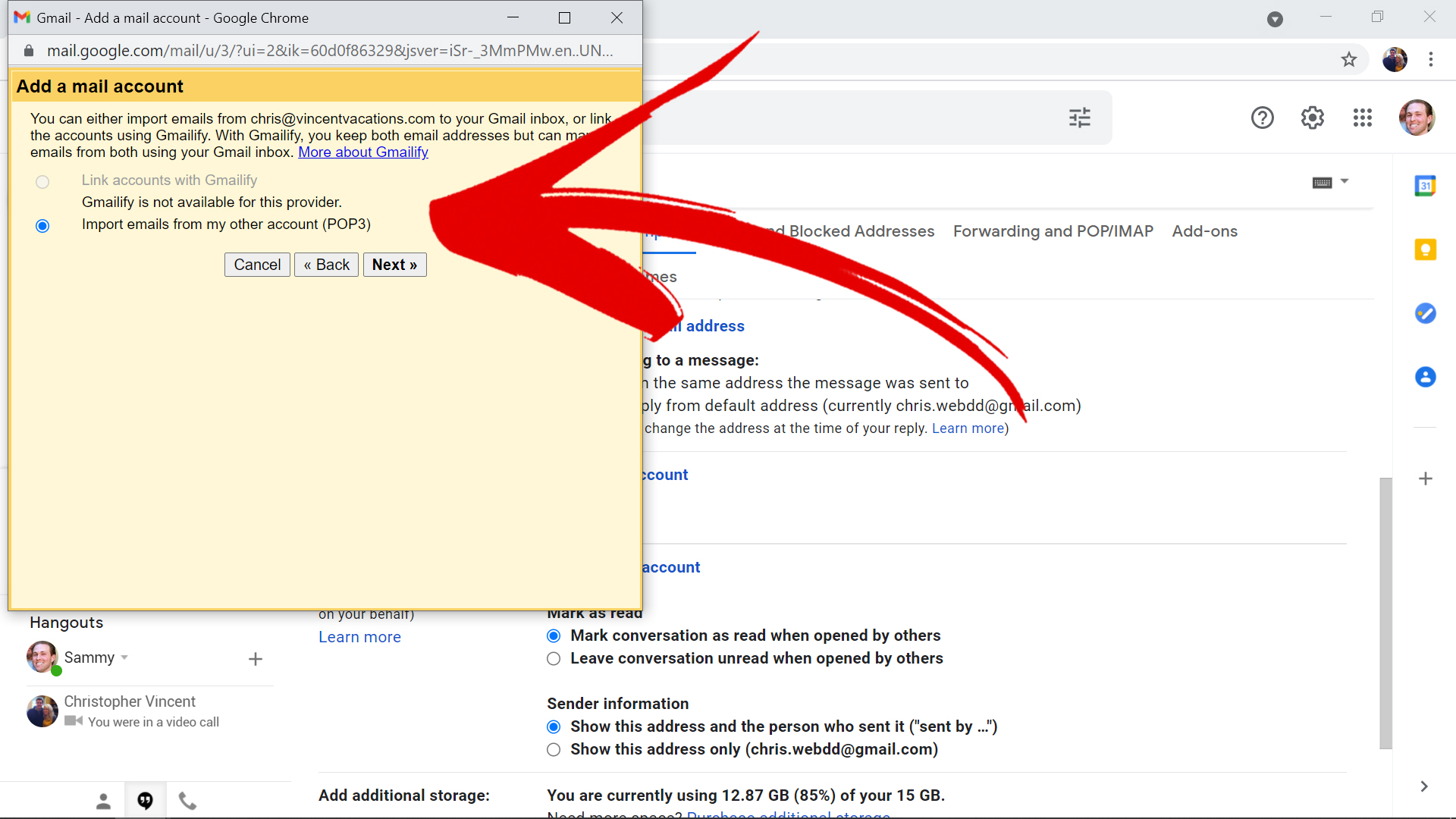The height and width of the screenshot is (819, 1456).
Task: Open the More about Gmailify link
Action: tap(363, 152)
